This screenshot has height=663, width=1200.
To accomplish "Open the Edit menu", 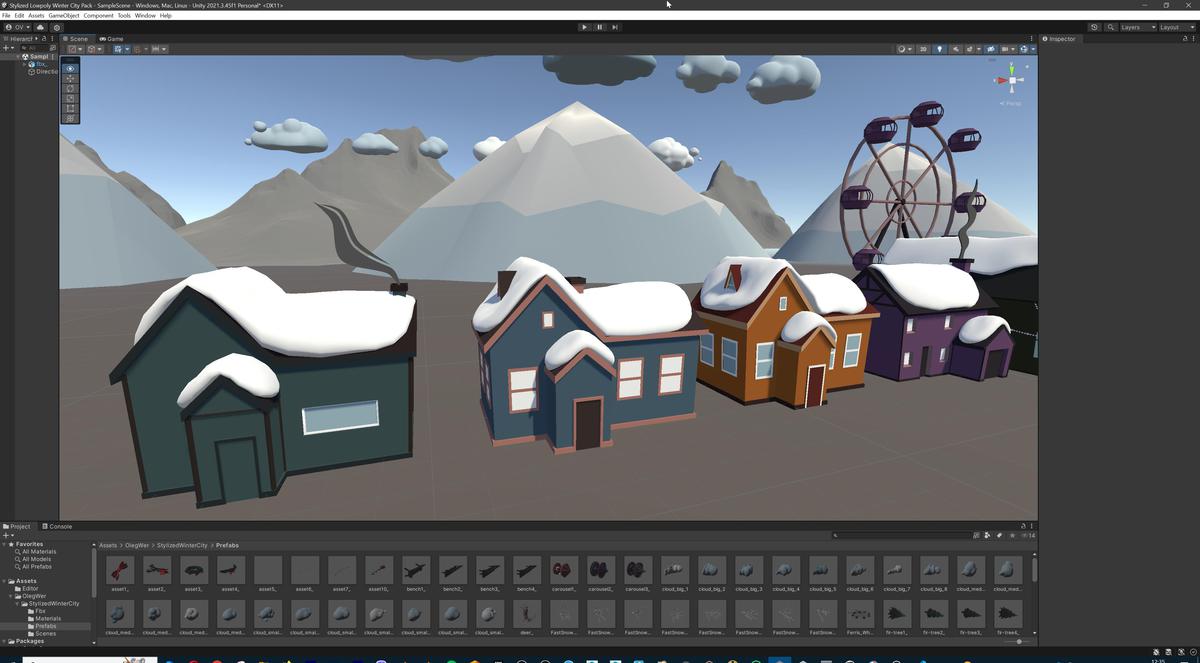I will point(19,16).
